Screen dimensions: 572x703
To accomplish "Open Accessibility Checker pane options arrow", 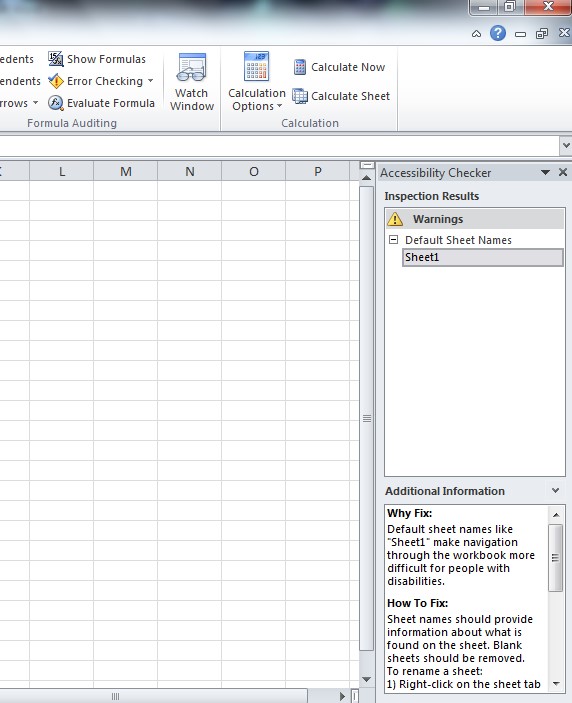I will point(546,173).
